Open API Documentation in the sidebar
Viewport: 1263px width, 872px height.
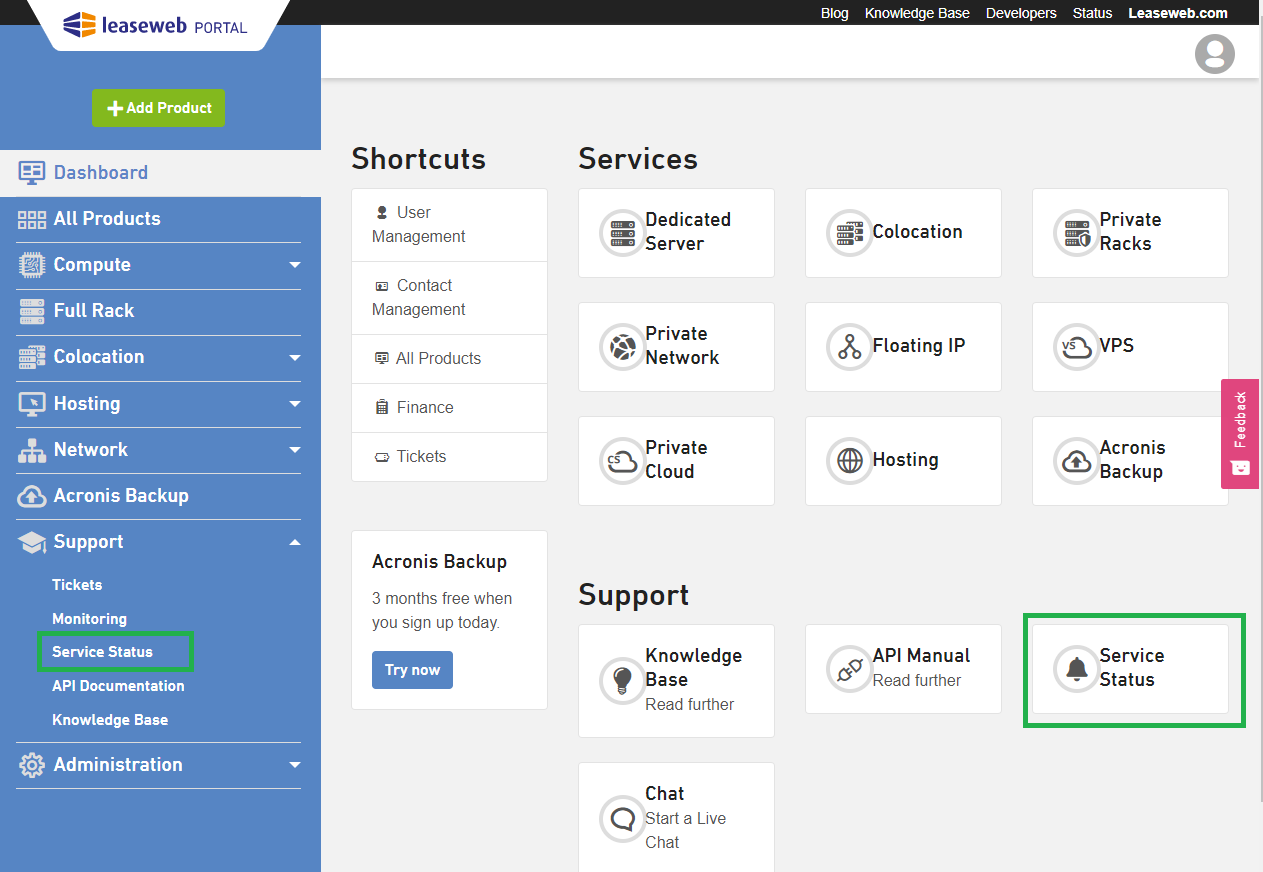(118, 686)
